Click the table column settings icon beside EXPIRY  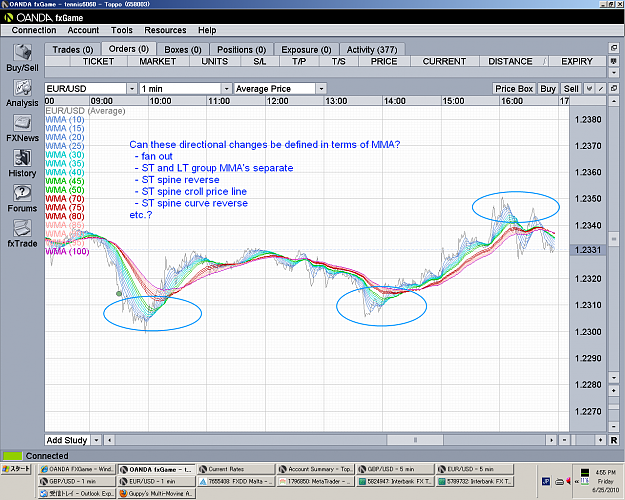point(614,61)
